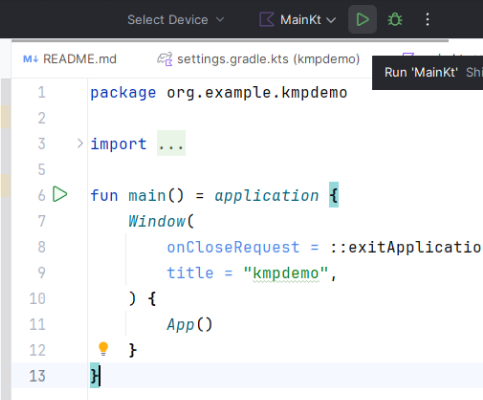
Task: Click the "application" call on line 6
Action: 266,196
